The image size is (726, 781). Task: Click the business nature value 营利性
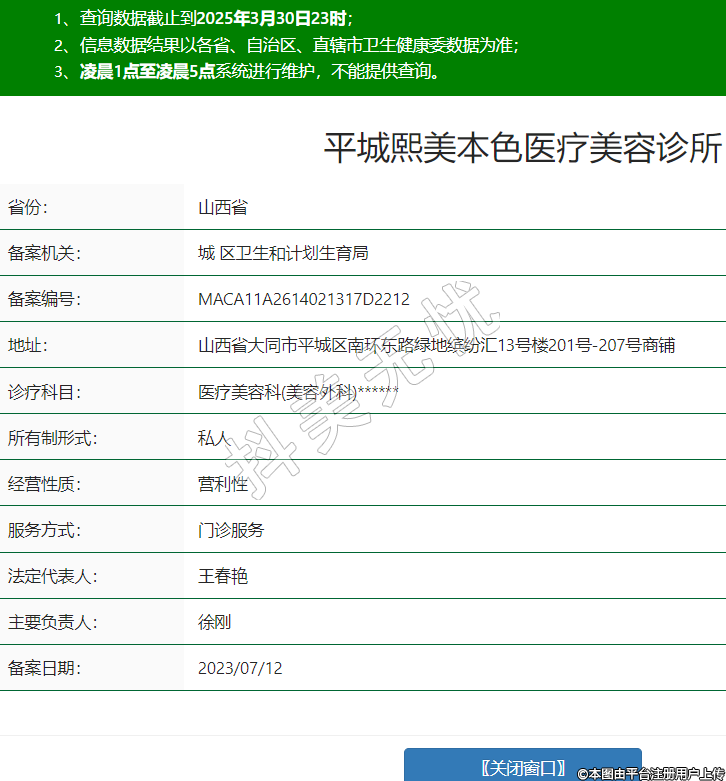[x=223, y=484]
